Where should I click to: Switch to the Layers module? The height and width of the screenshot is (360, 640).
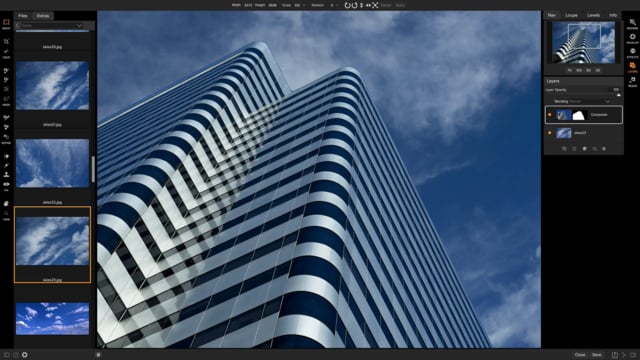tap(632, 67)
